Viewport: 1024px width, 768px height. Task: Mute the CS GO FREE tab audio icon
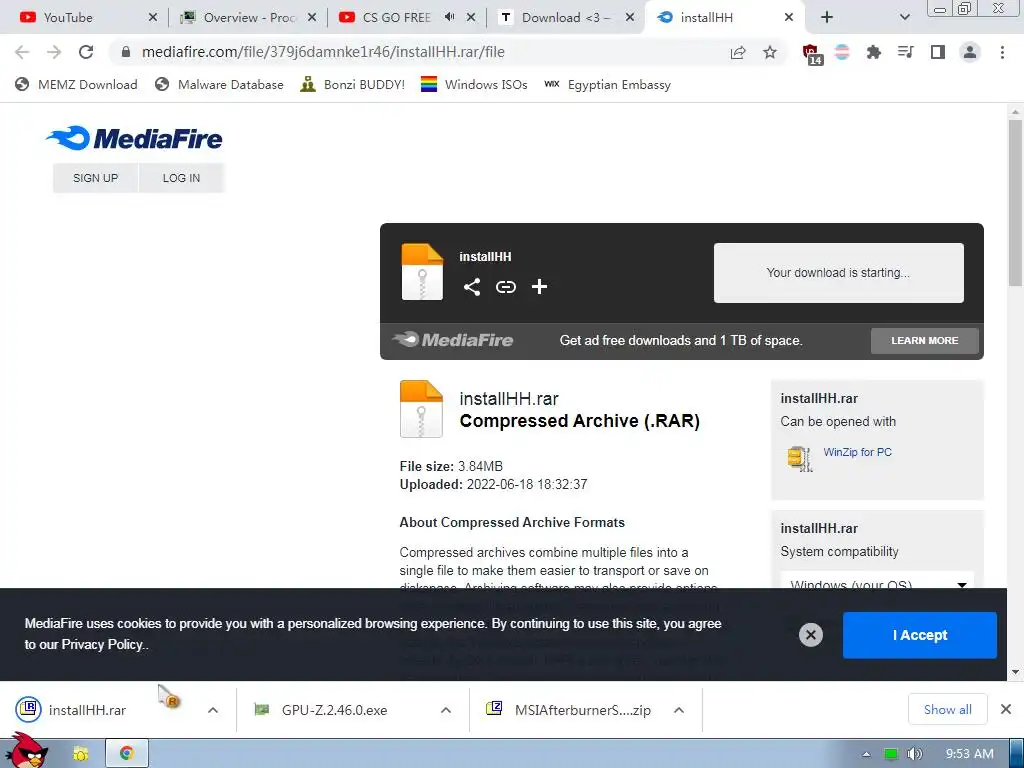pyautogui.click(x=449, y=17)
